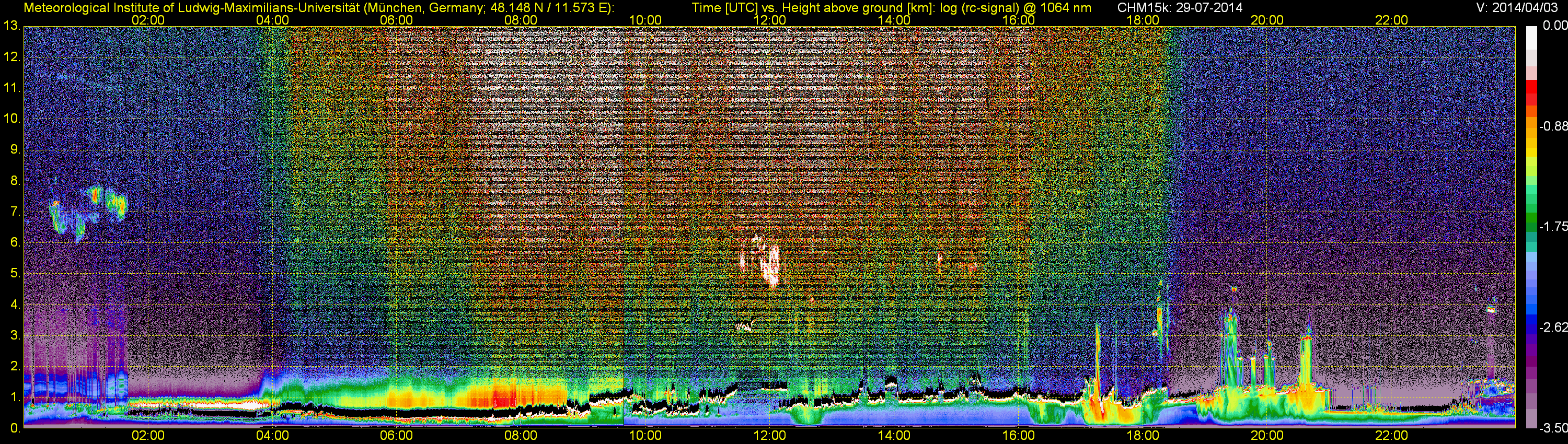Viewport: 1568px width, 444px height.
Task: Click the 02:00 label on the top time axis
Action: tap(148, 20)
